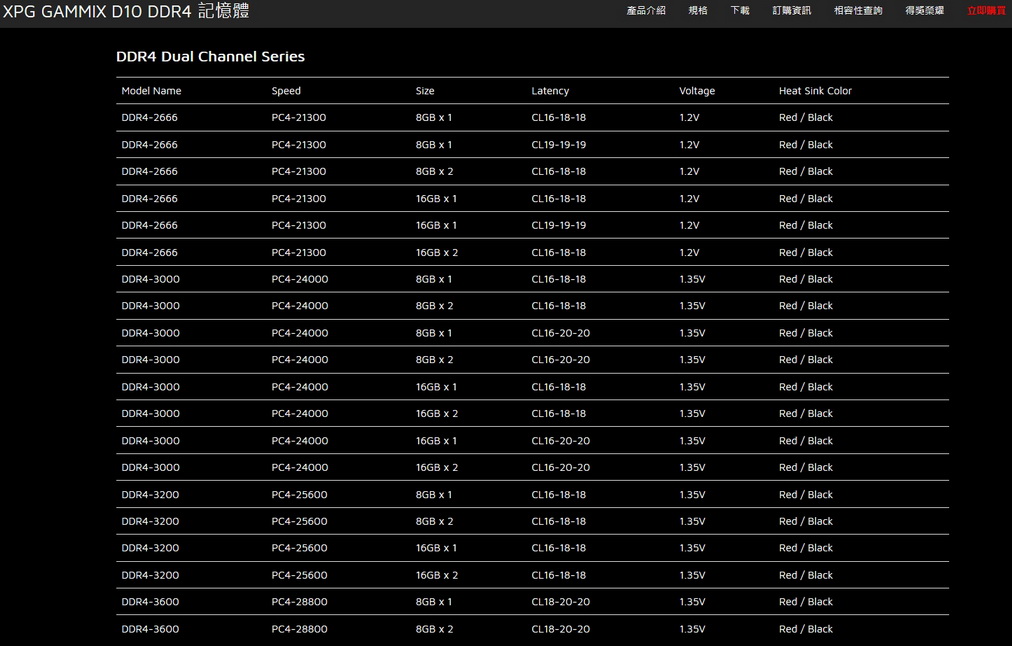The height and width of the screenshot is (646, 1012).
Task: Select CL18-20-20 in the DDR4-3600 8GB x 2 row
Action: point(561,629)
